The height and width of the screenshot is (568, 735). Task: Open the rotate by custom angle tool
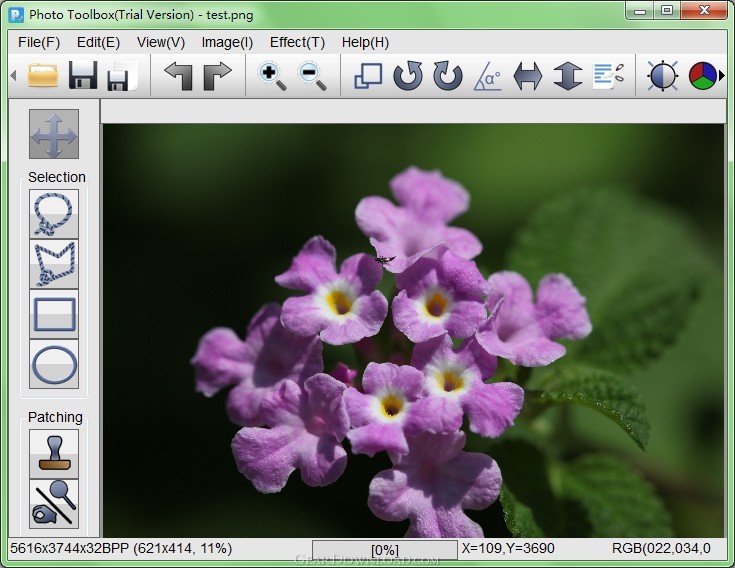point(488,76)
